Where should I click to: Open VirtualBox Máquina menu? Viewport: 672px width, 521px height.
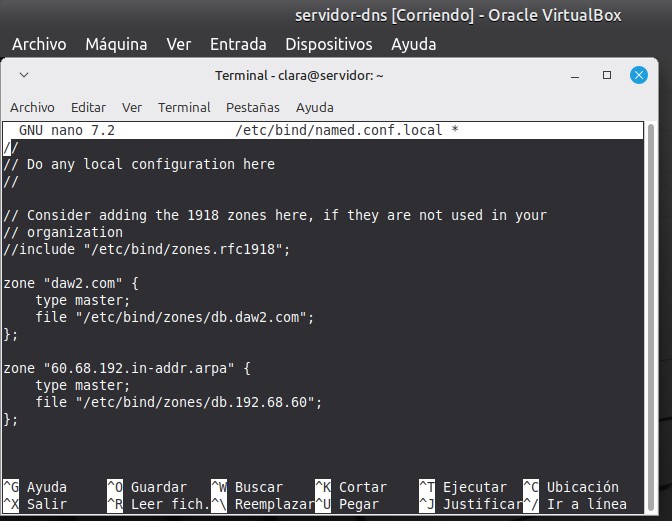coord(116,44)
